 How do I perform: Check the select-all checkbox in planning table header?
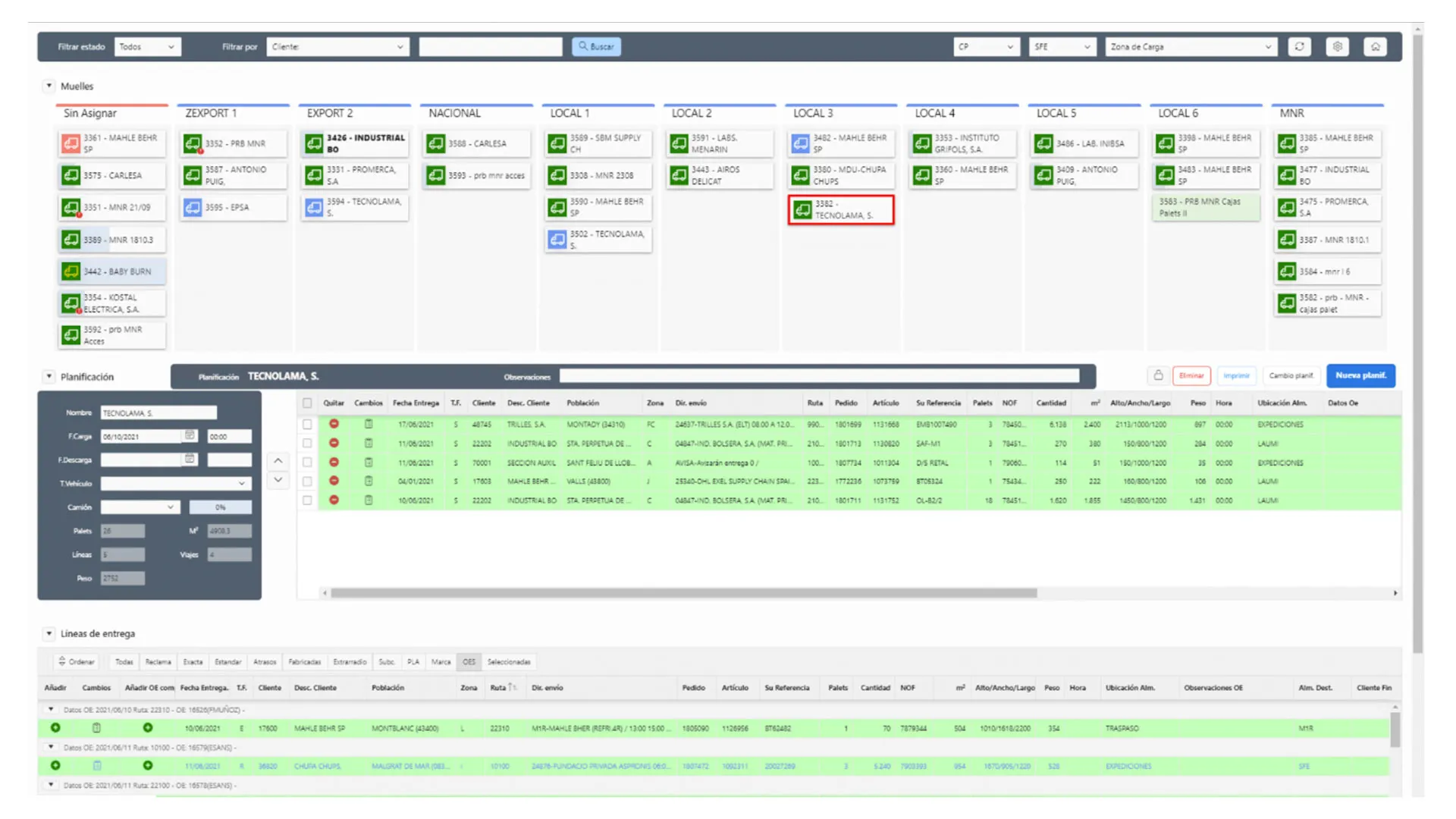point(307,403)
